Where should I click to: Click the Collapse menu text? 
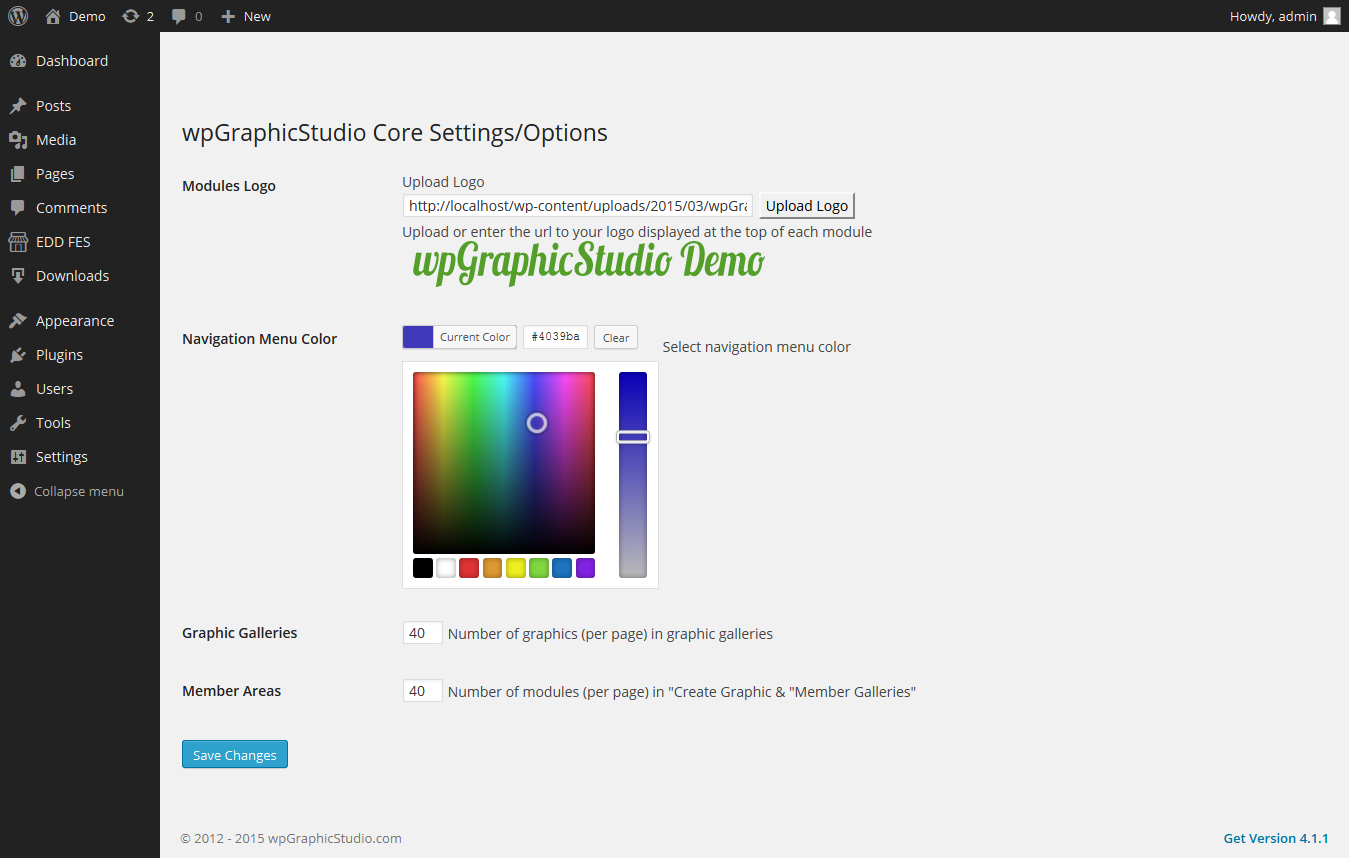[x=79, y=491]
